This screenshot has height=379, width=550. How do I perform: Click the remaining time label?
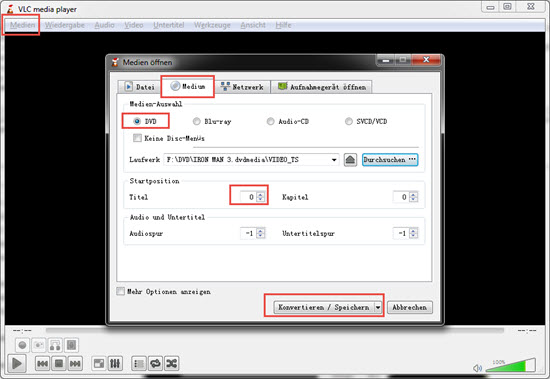pos(527,331)
